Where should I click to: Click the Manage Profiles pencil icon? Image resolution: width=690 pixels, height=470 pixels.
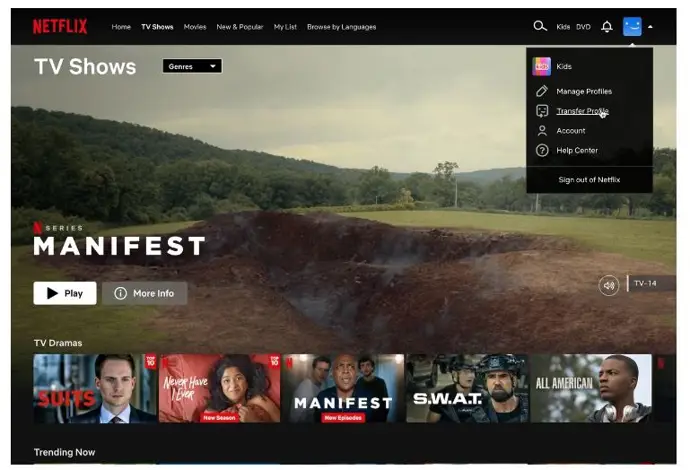tap(542, 91)
